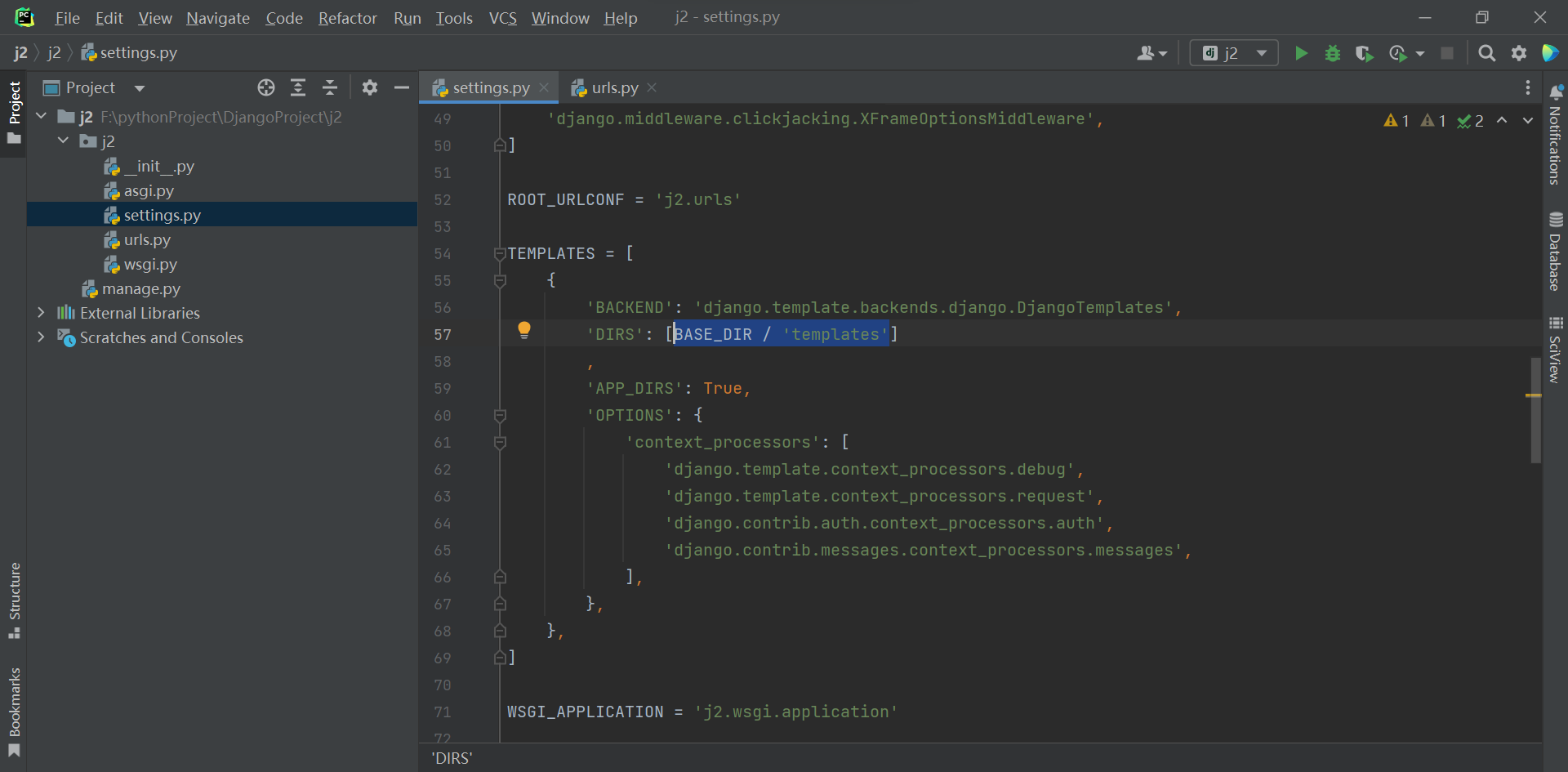Open Project panel options gear
1568x772 pixels.
pyautogui.click(x=370, y=87)
